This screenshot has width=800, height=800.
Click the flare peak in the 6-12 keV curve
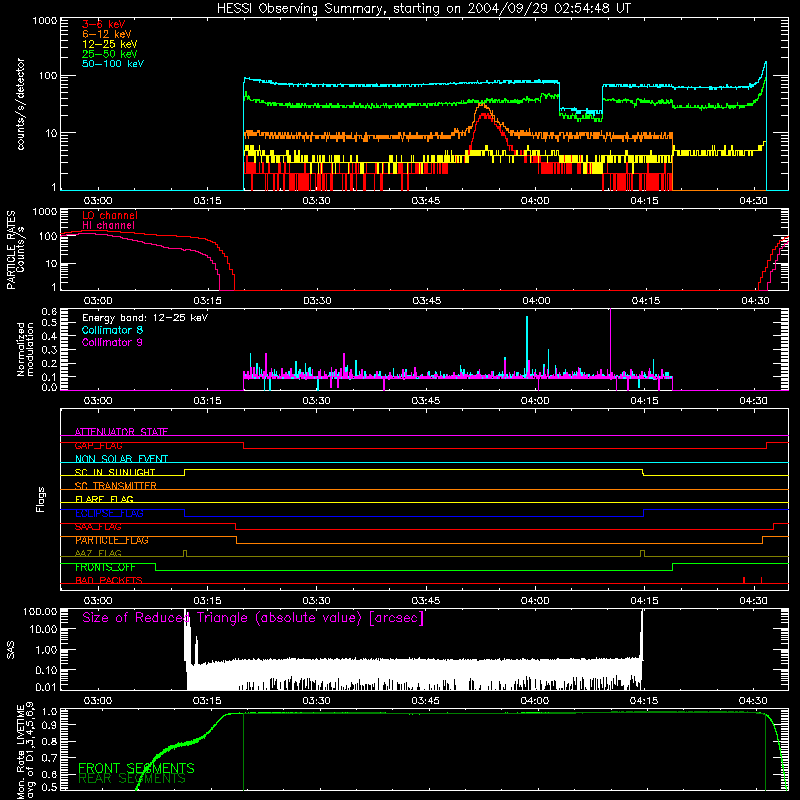click(482, 105)
